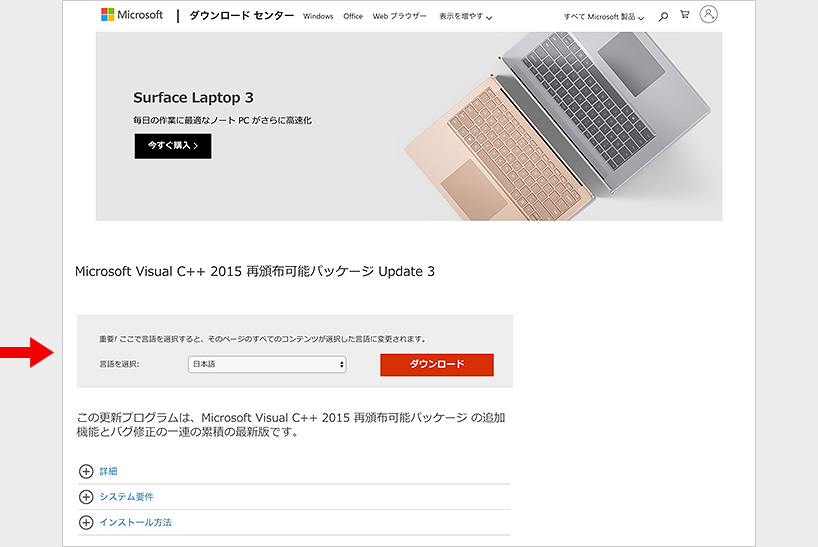Viewport: 818px width, 547px height.
Task: Click the plus icon beside インストール方法
Action: pos(86,522)
